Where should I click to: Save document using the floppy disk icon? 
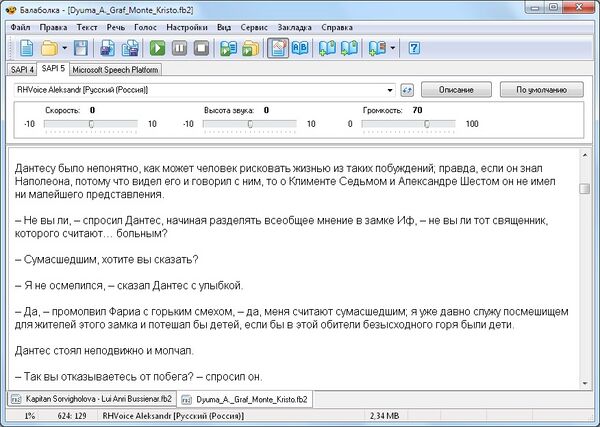pyautogui.click(x=81, y=48)
